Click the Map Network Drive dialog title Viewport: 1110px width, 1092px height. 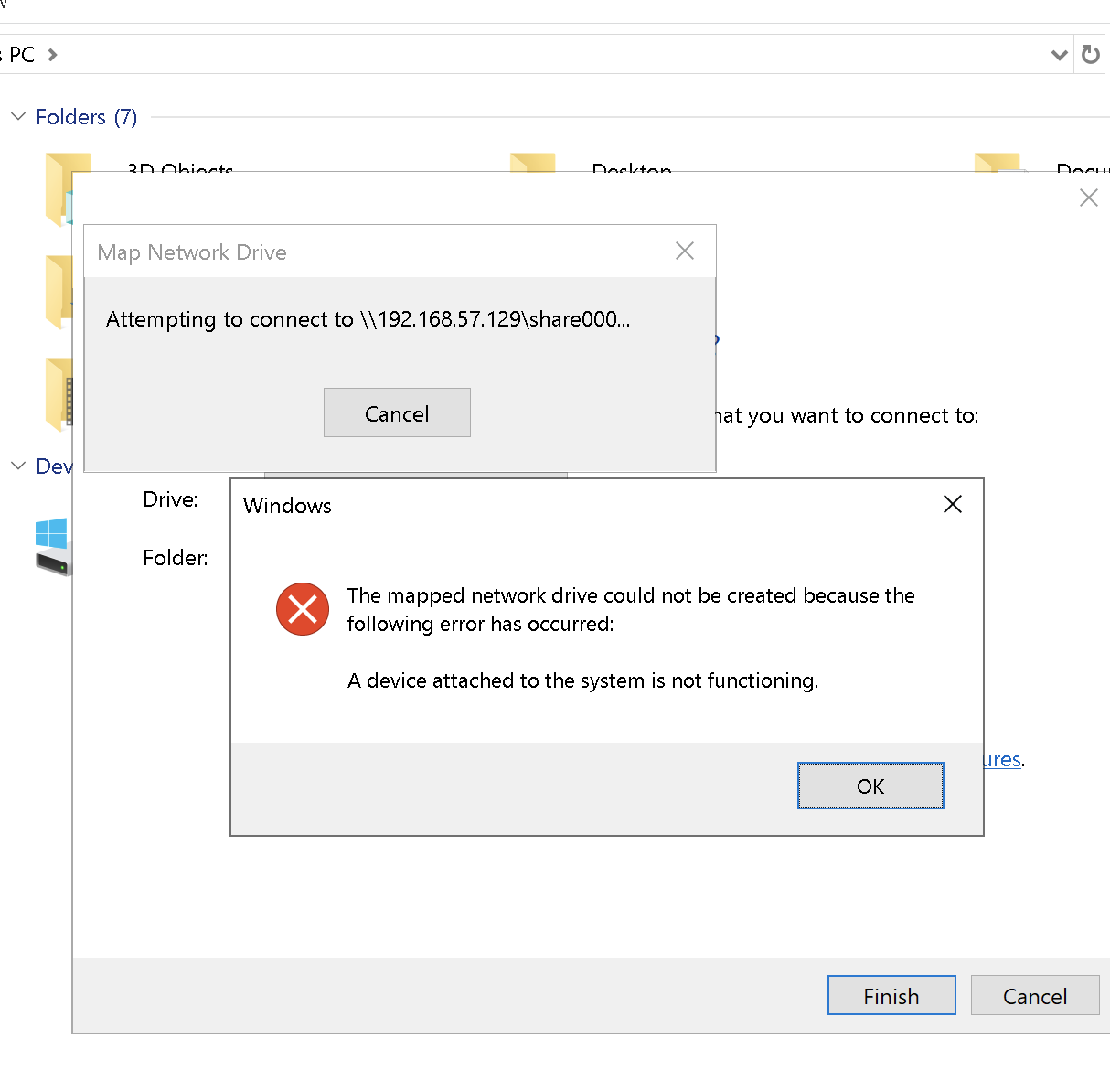pos(192,252)
